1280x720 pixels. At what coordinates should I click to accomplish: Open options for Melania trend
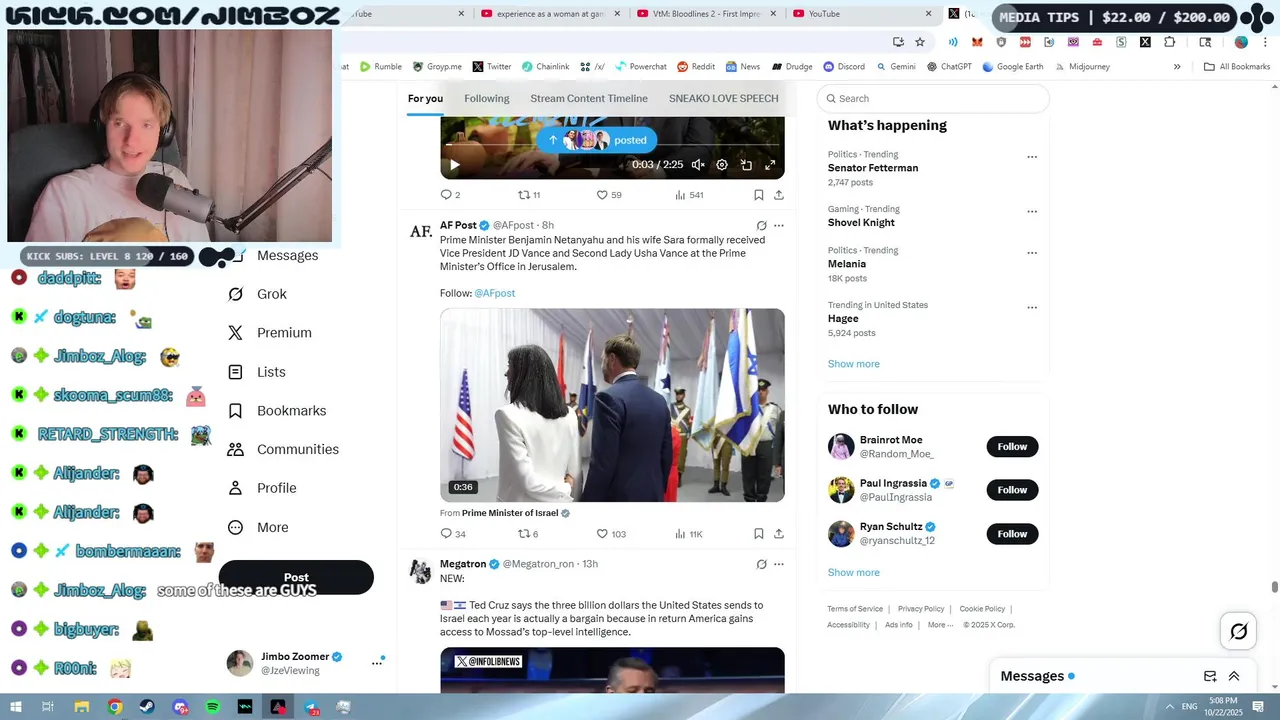coord(1032,253)
